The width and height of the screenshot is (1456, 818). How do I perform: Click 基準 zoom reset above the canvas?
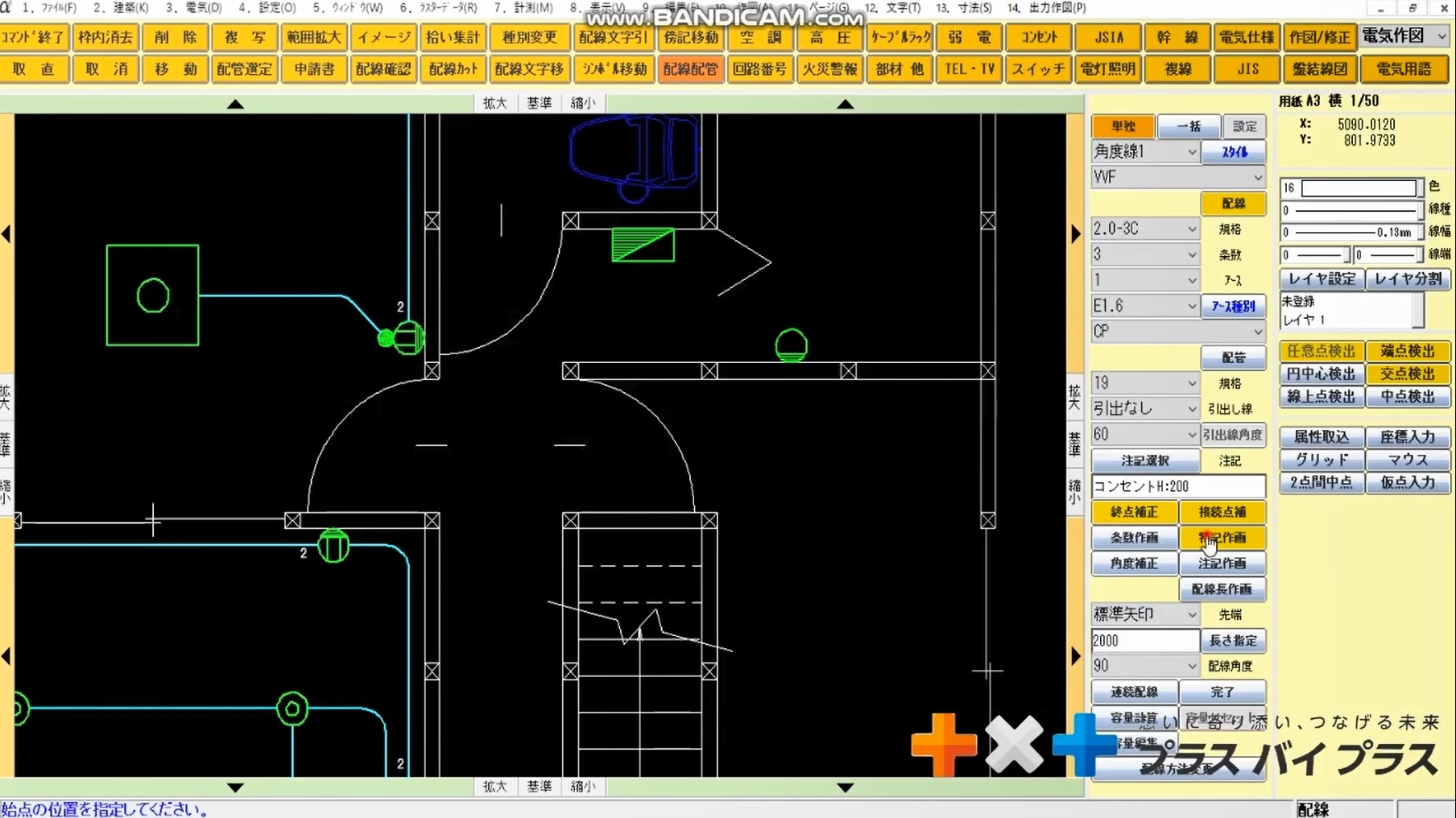pos(539,103)
